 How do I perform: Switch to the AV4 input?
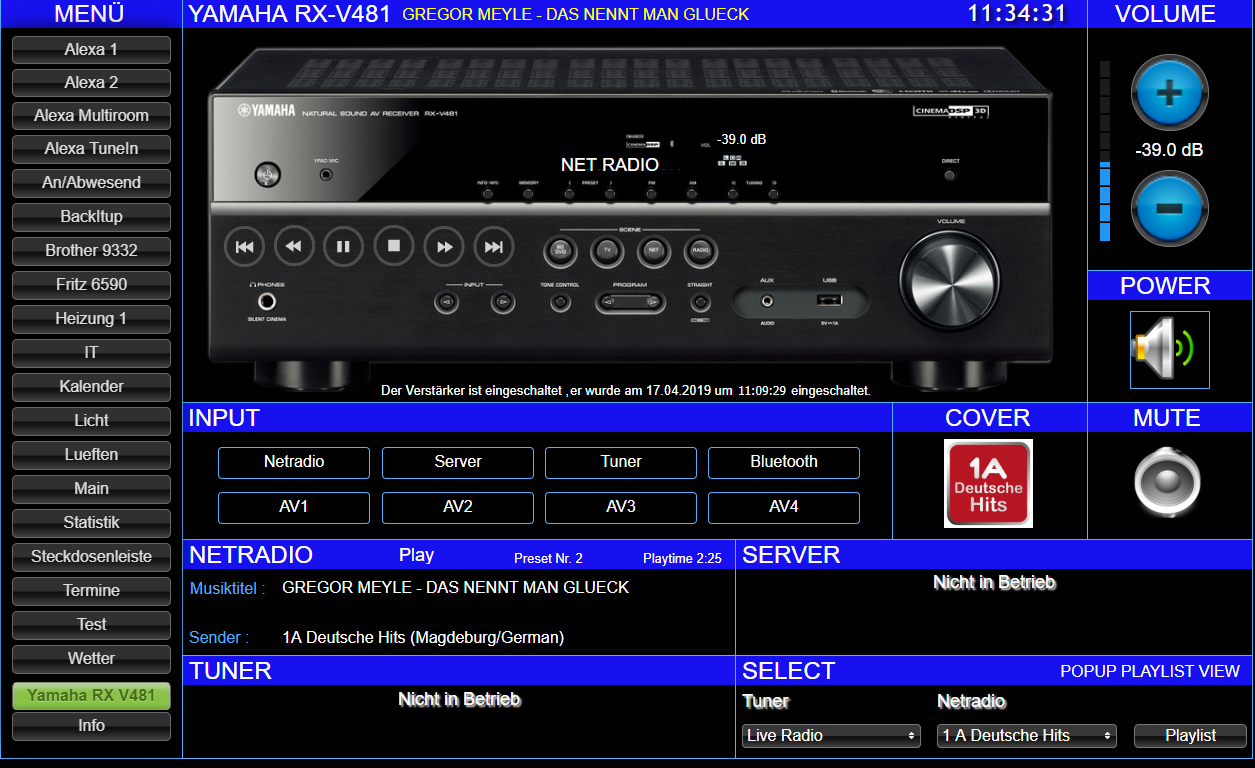click(784, 507)
